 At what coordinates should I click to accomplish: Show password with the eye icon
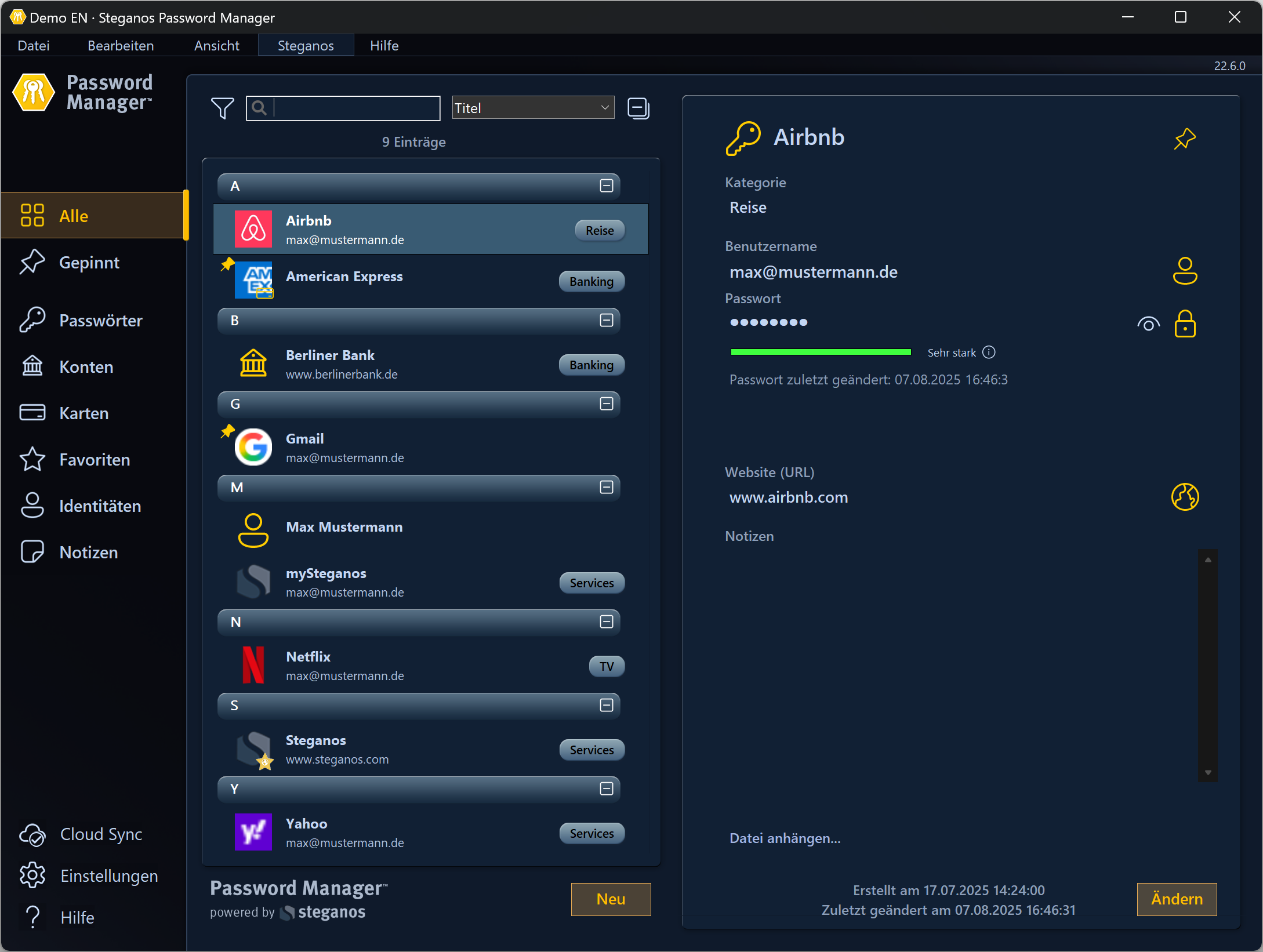pyautogui.click(x=1148, y=324)
